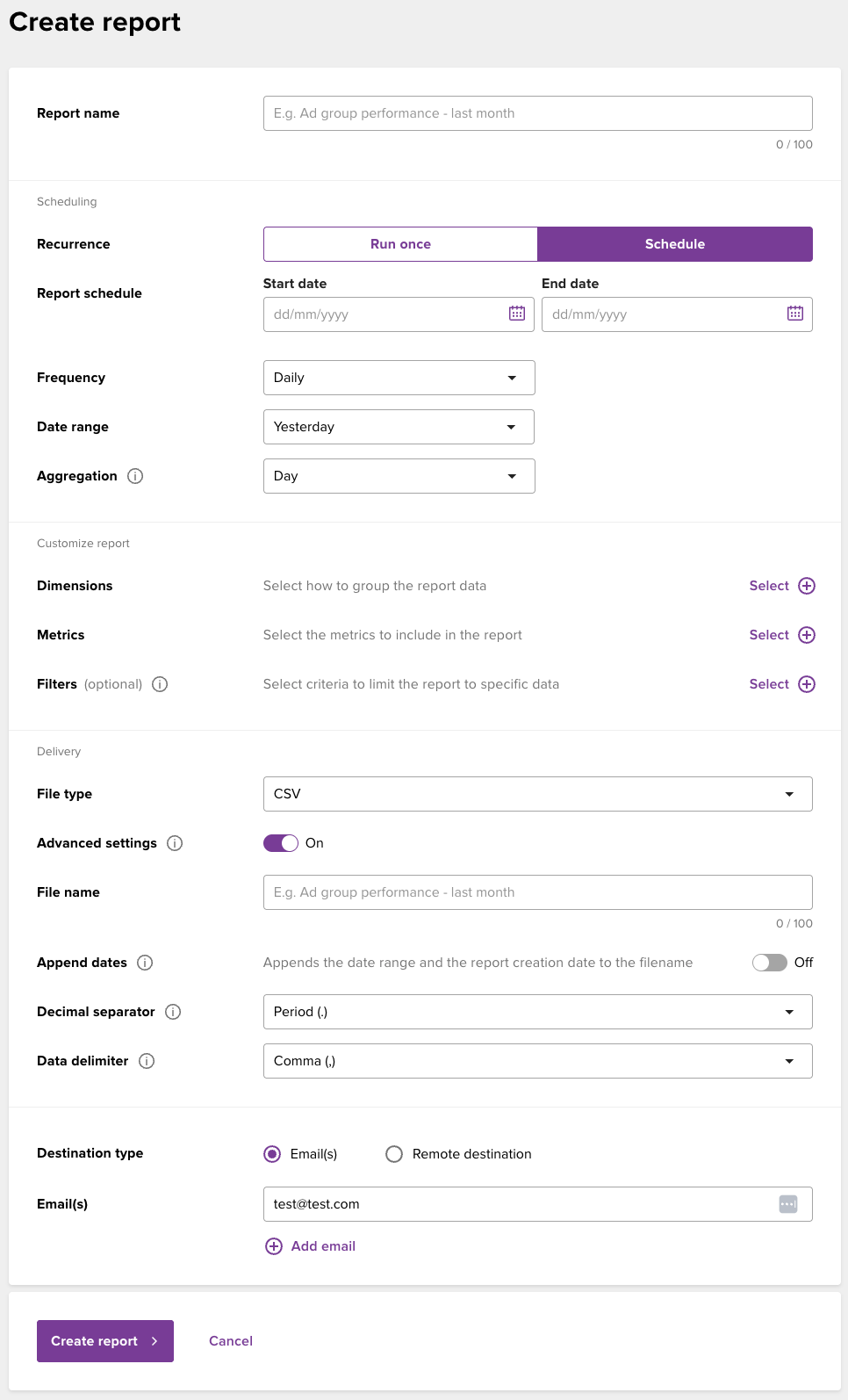The image size is (848, 1400).
Task: Click the Filters info icon
Action: pyautogui.click(x=160, y=684)
